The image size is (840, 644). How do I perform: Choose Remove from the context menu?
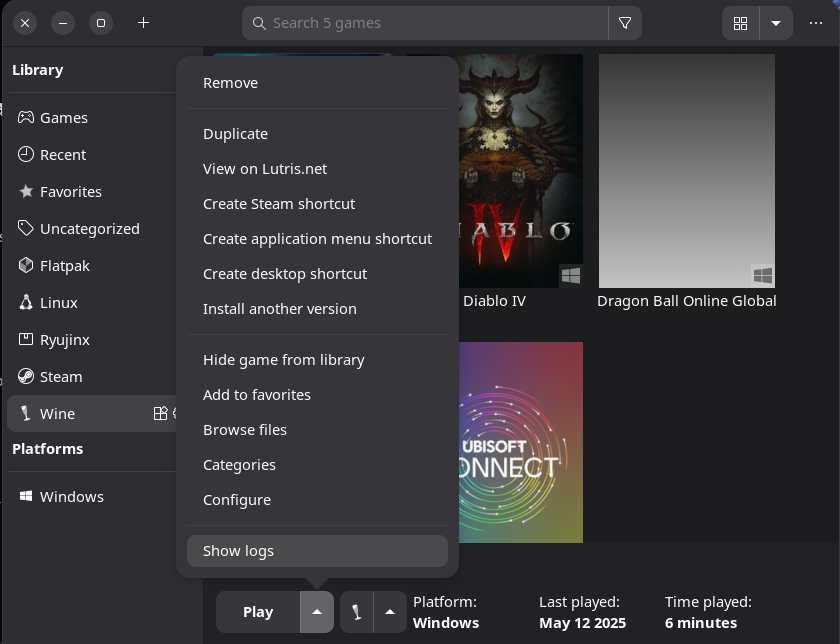(x=317, y=83)
